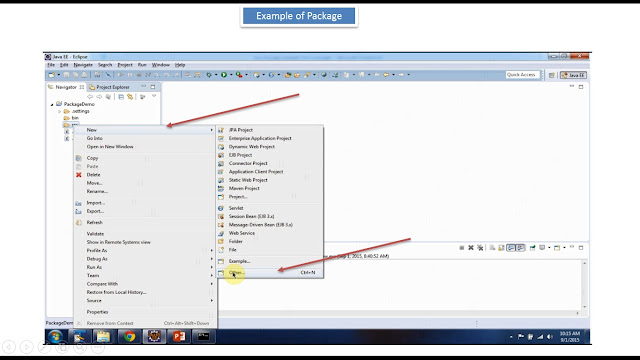Switch to the Project Explorer tab
This screenshot has width=640, height=360.
(x=109, y=87)
